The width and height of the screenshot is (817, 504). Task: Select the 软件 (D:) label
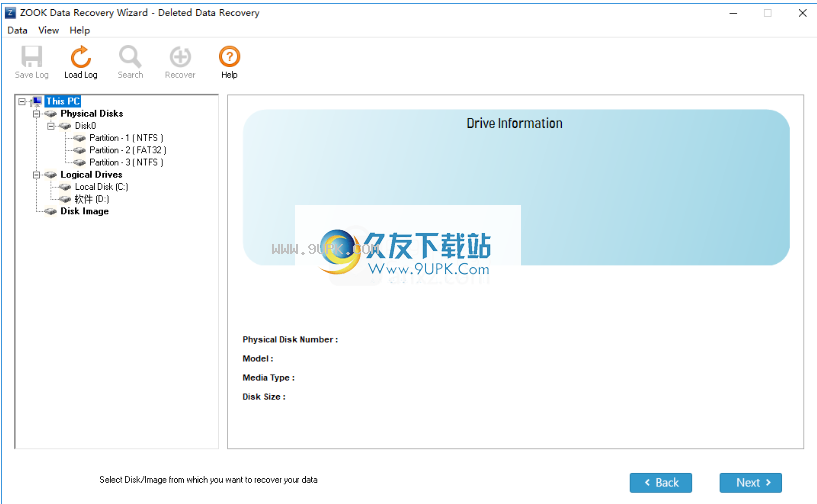[92, 199]
